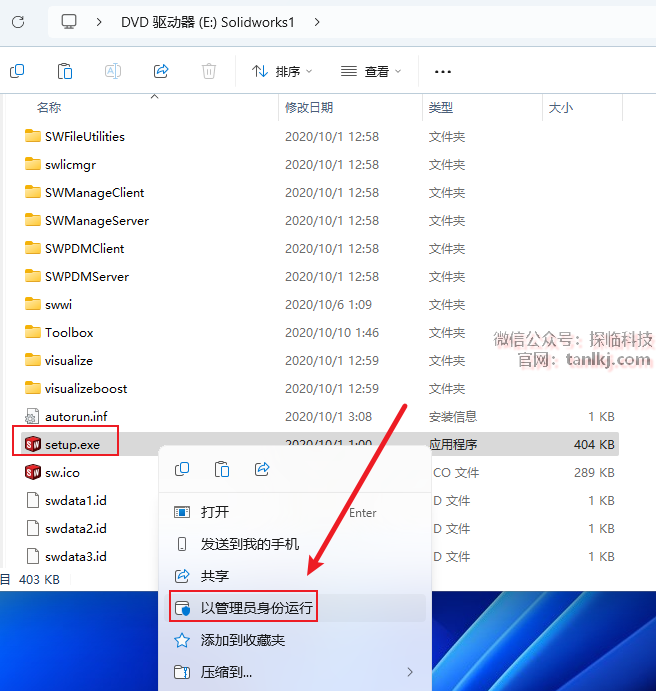This screenshot has width=656, height=691.
Task: Click the 应用程序 type cell
Action: pos(453,445)
